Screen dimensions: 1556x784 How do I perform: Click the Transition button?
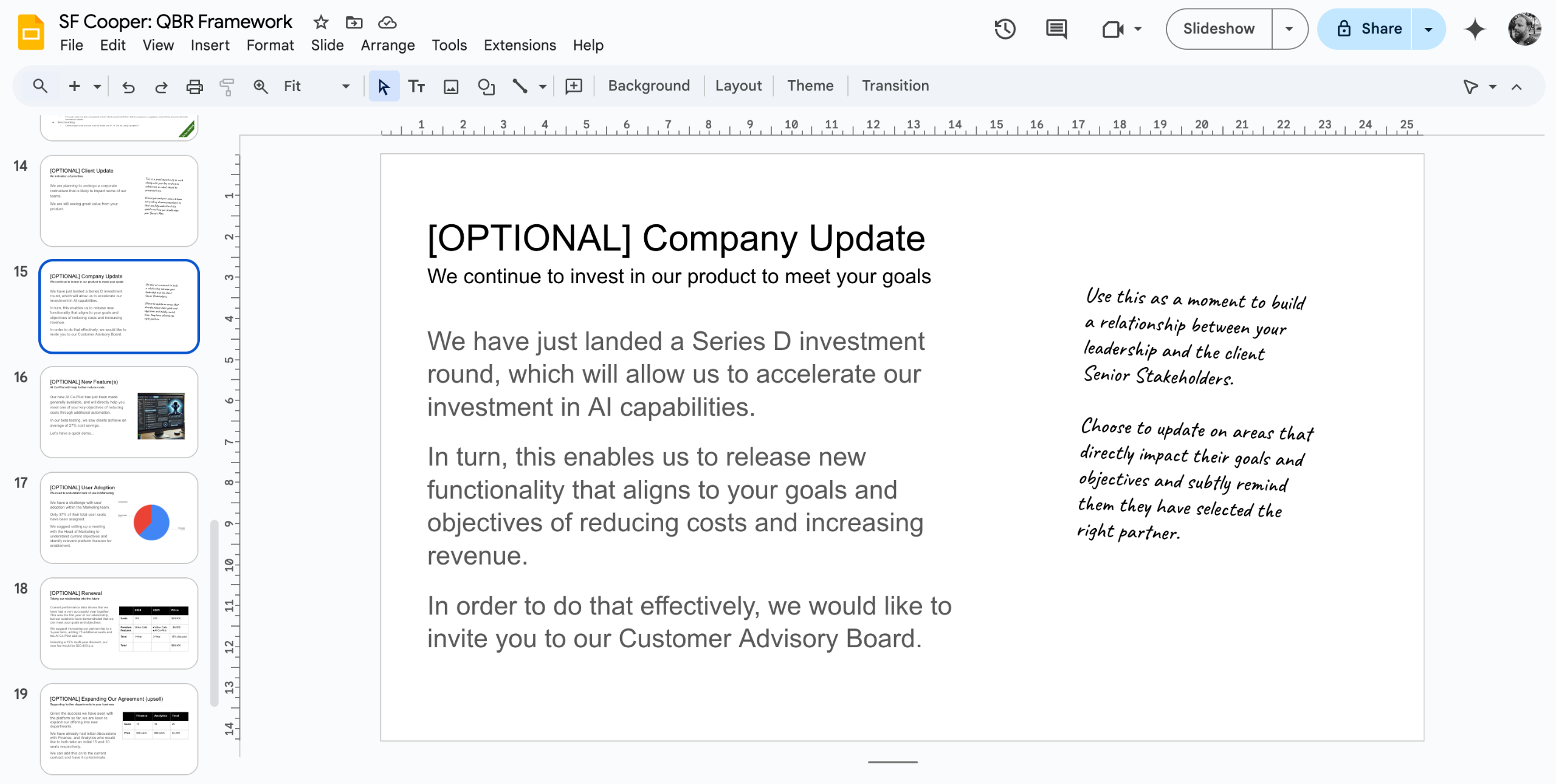(x=895, y=86)
